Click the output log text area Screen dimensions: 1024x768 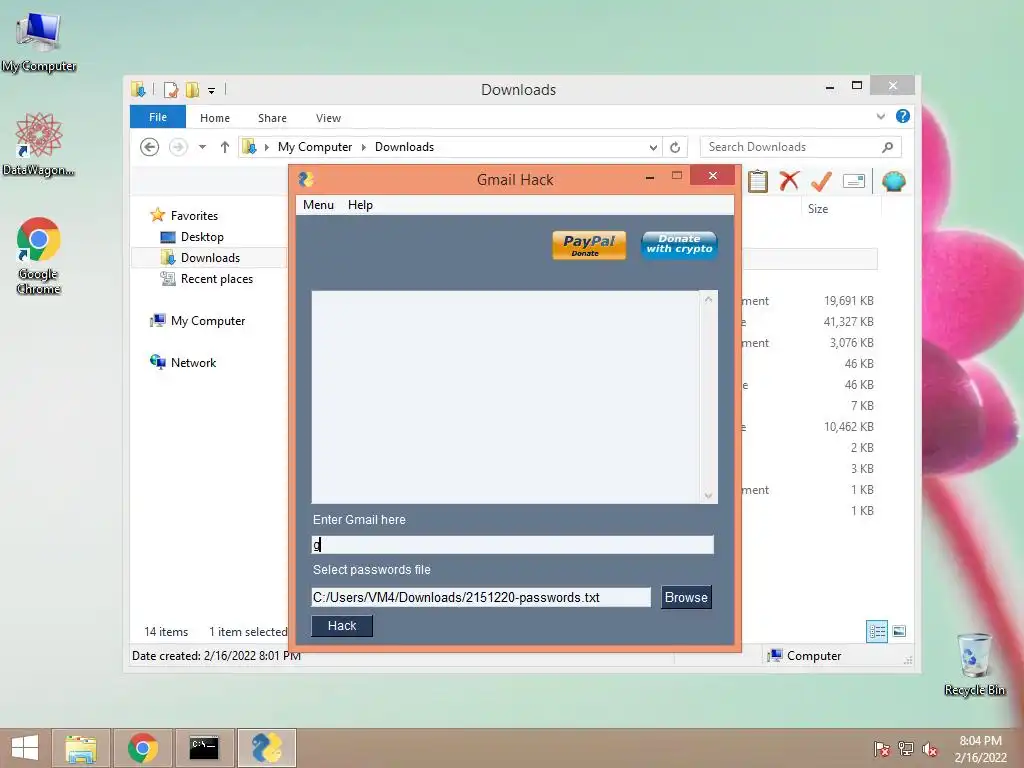tap(505, 396)
